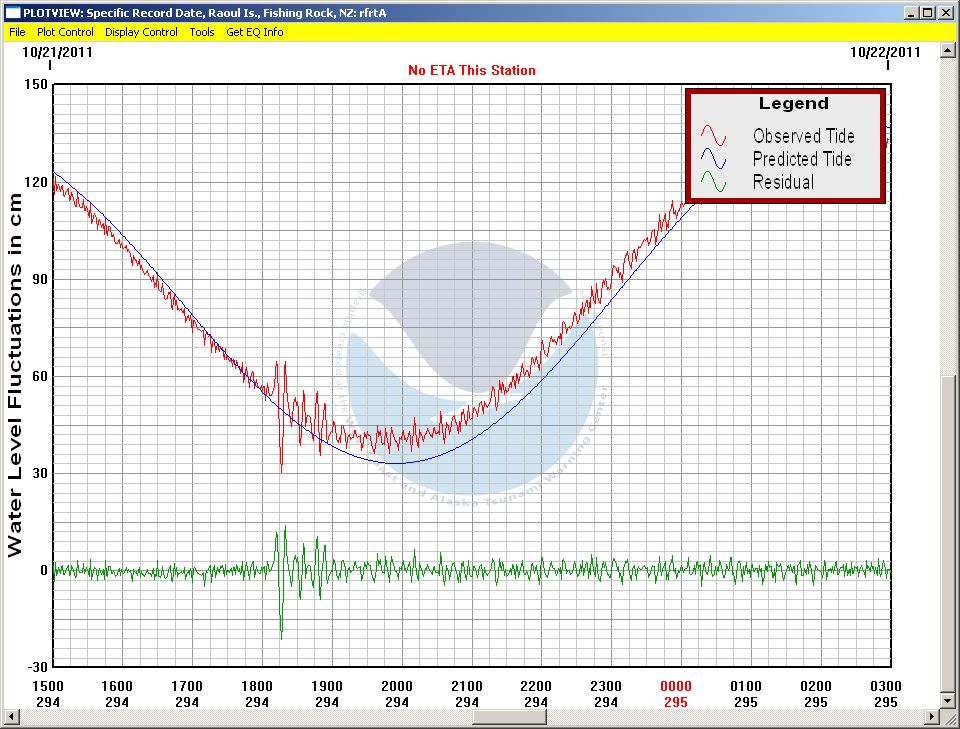Minimize the PLOTVIEW window
Image resolution: width=960 pixels, height=729 pixels.
click(x=912, y=12)
